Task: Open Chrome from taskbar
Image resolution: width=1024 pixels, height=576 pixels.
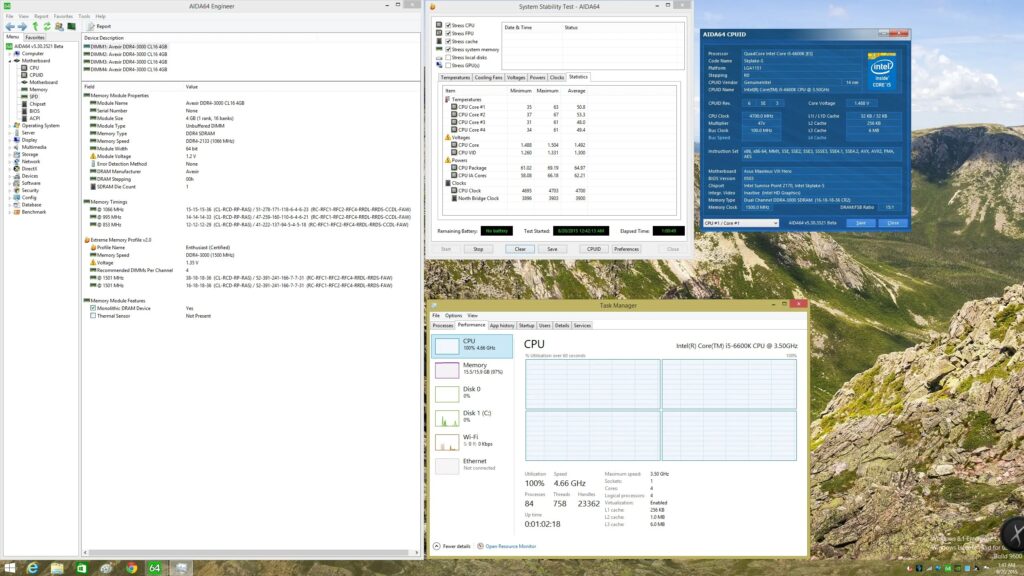Action: tap(132, 568)
